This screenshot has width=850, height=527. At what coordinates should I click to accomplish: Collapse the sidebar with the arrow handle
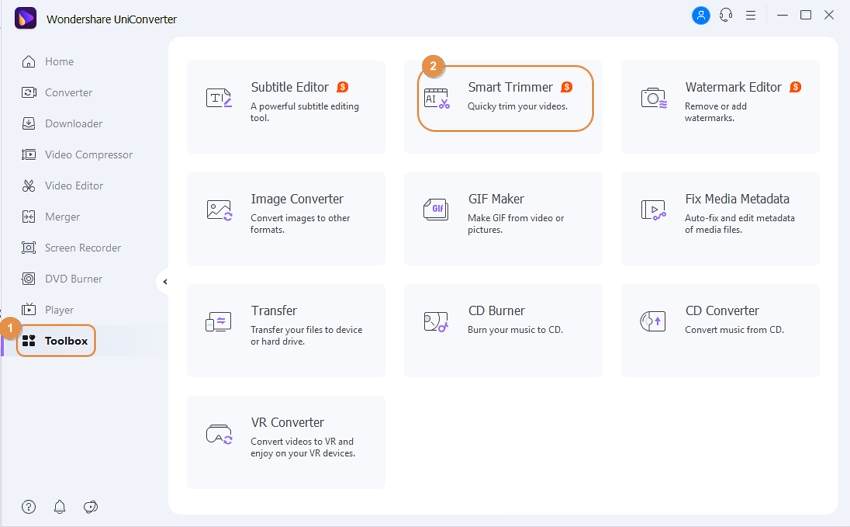(164, 282)
